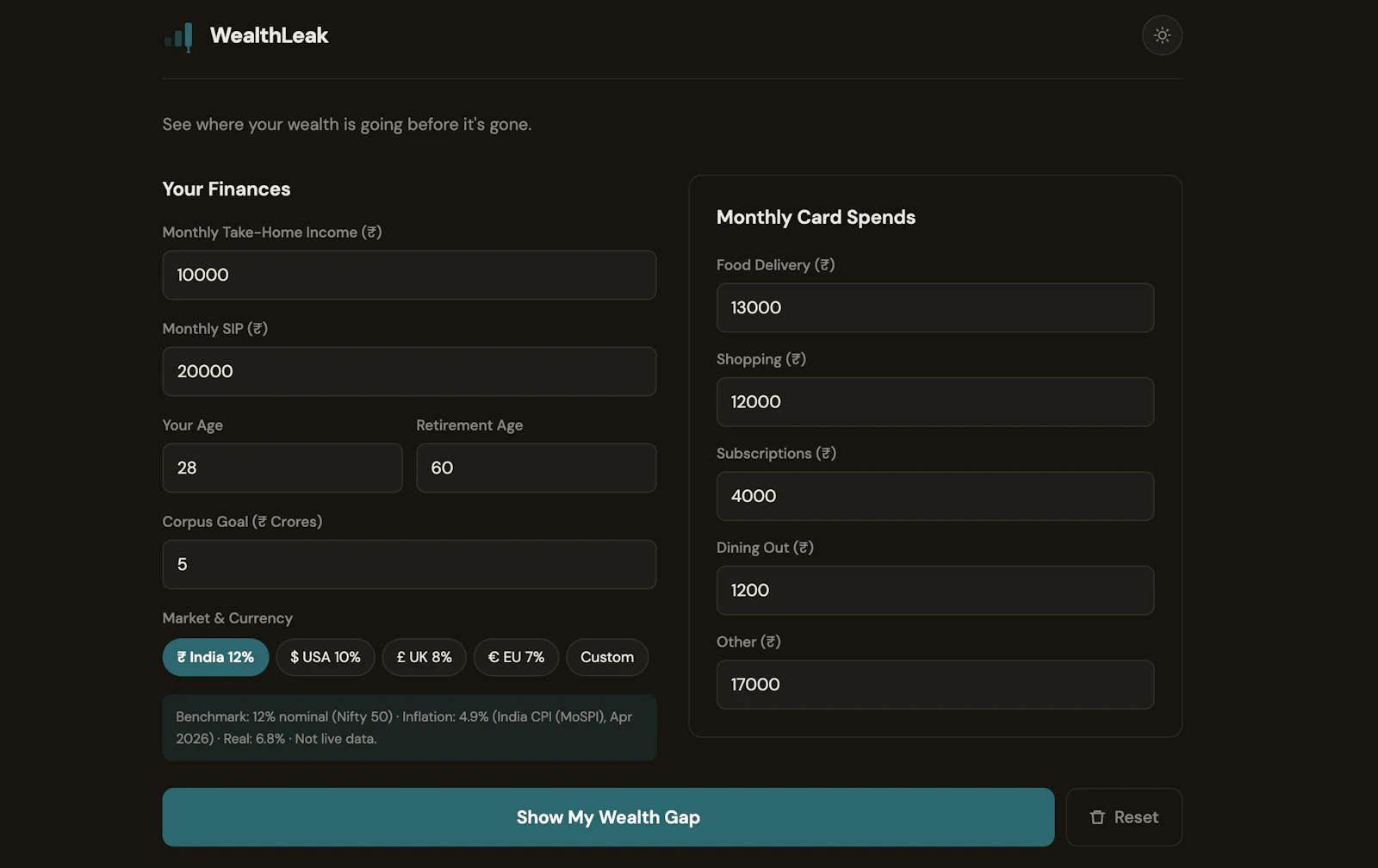Click the WealthLeak title text
Viewport: 1378px width, 868px height.
click(269, 35)
